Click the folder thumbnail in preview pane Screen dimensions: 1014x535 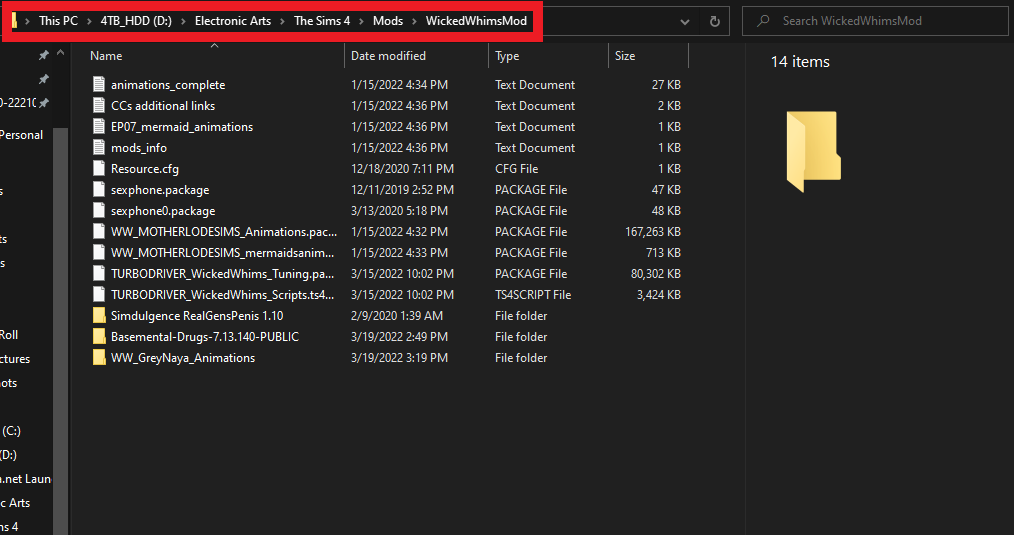814,151
